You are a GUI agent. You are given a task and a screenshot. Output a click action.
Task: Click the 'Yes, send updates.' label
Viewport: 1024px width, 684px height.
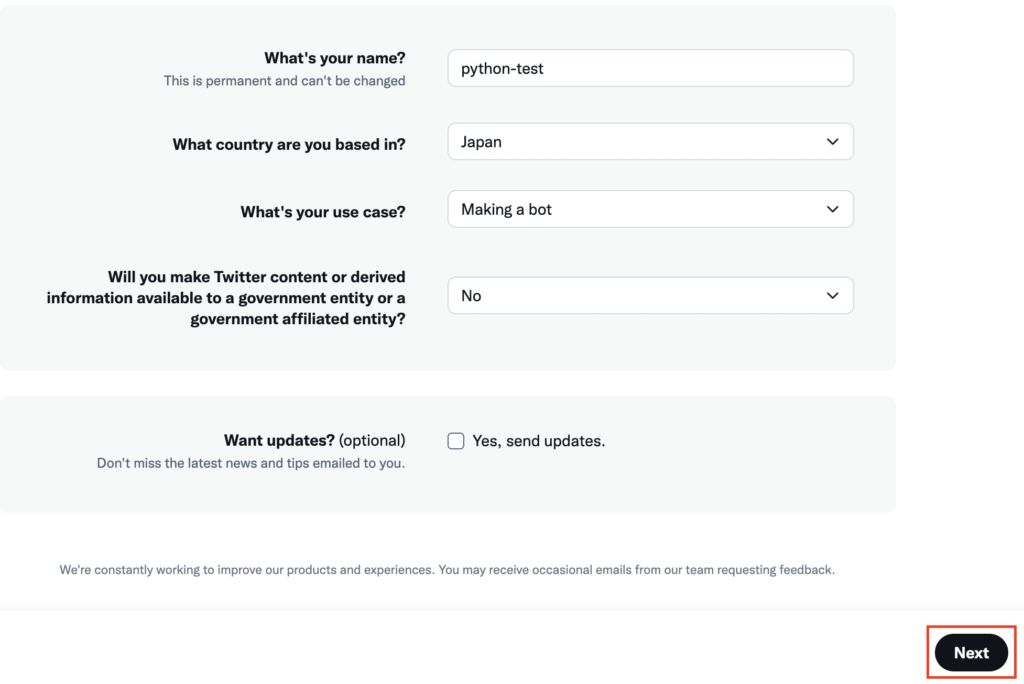(539, 441)
